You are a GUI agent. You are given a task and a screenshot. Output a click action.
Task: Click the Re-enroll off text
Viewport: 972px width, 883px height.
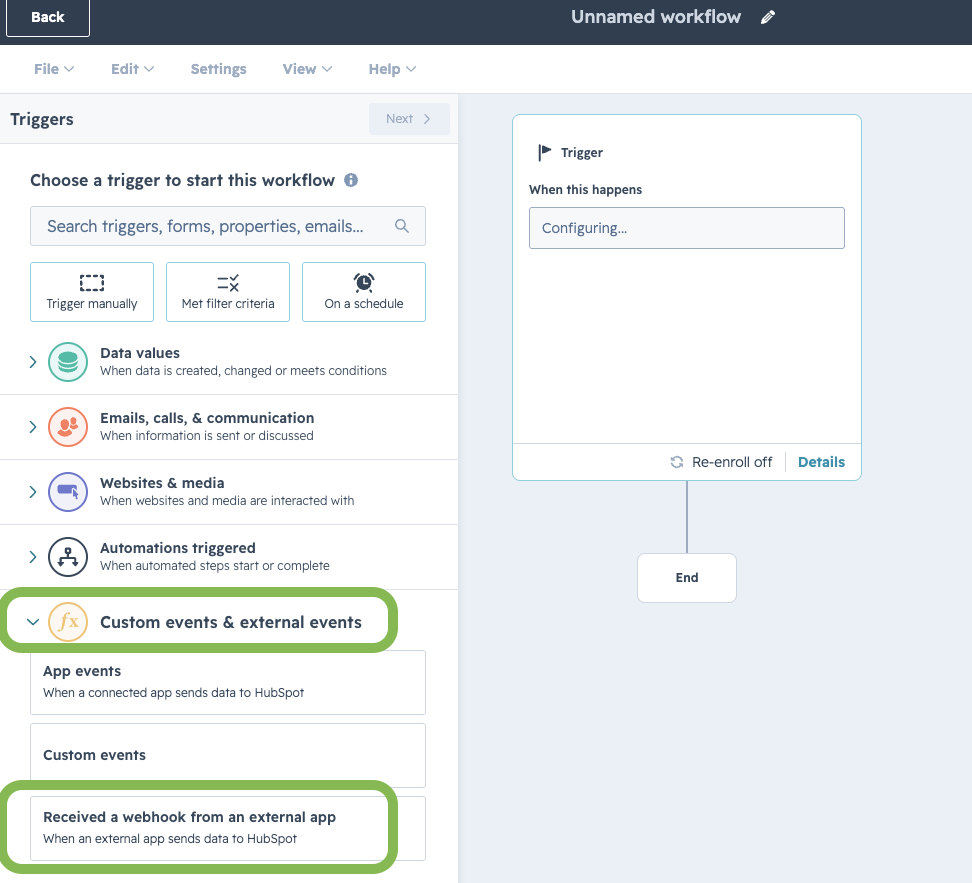732,462
